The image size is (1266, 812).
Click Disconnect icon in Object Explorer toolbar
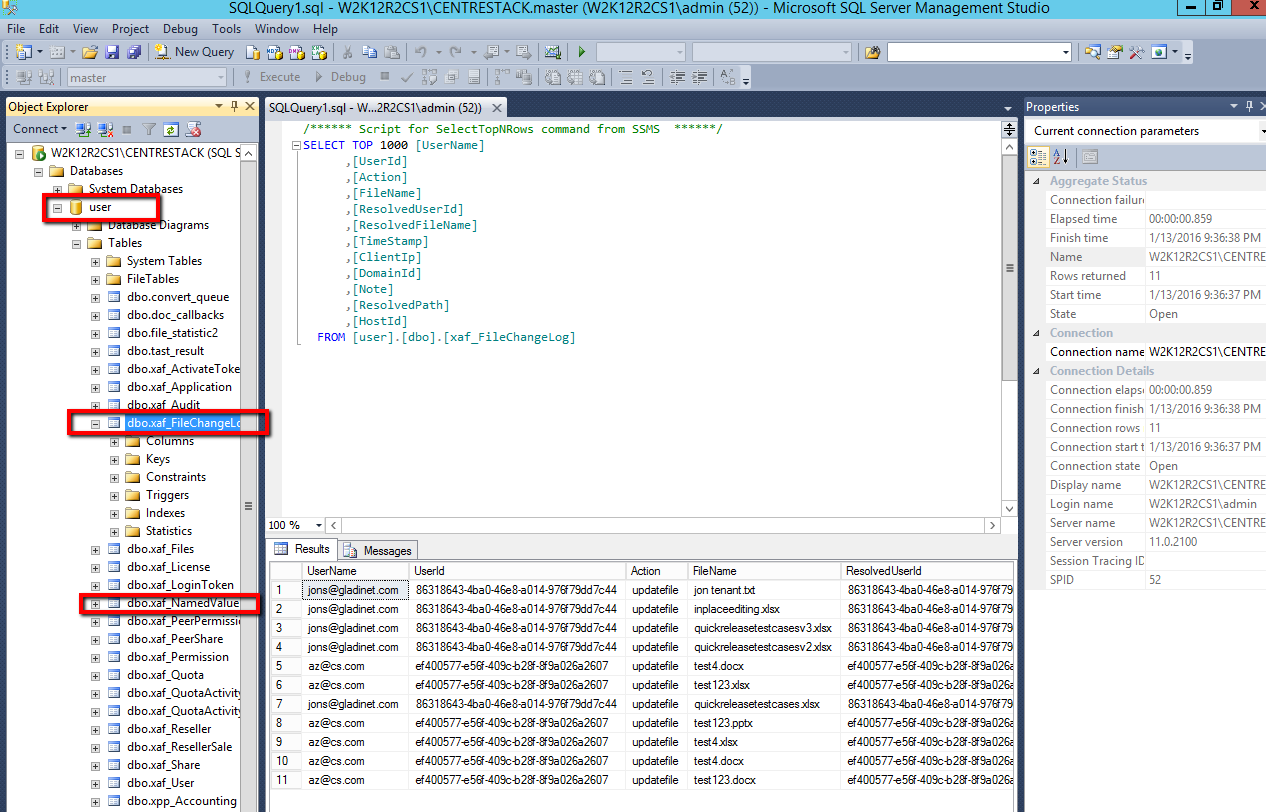point(104,129)
